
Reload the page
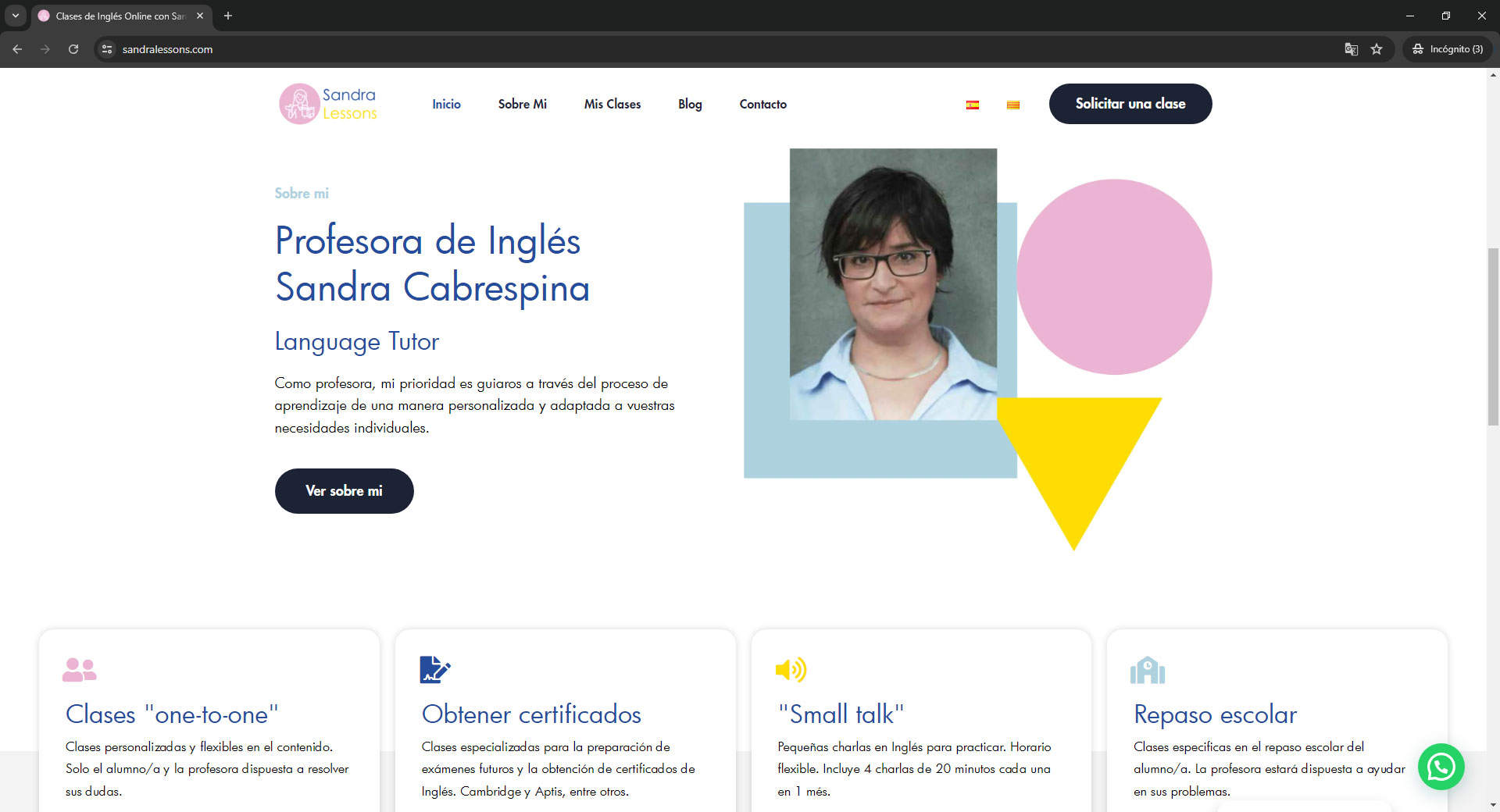point(73,49)
